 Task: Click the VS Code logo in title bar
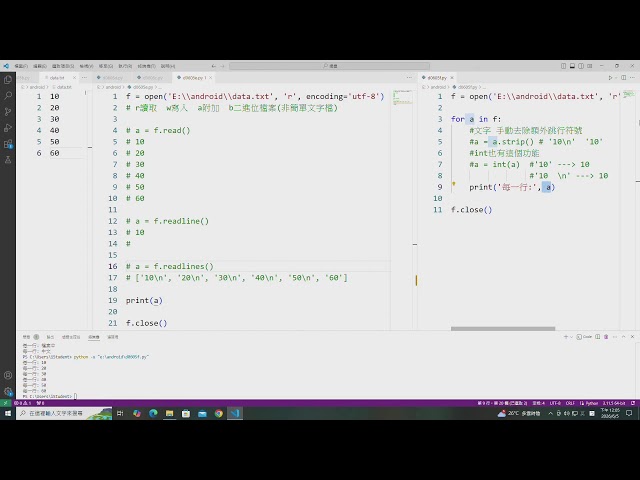click(6, 66)
